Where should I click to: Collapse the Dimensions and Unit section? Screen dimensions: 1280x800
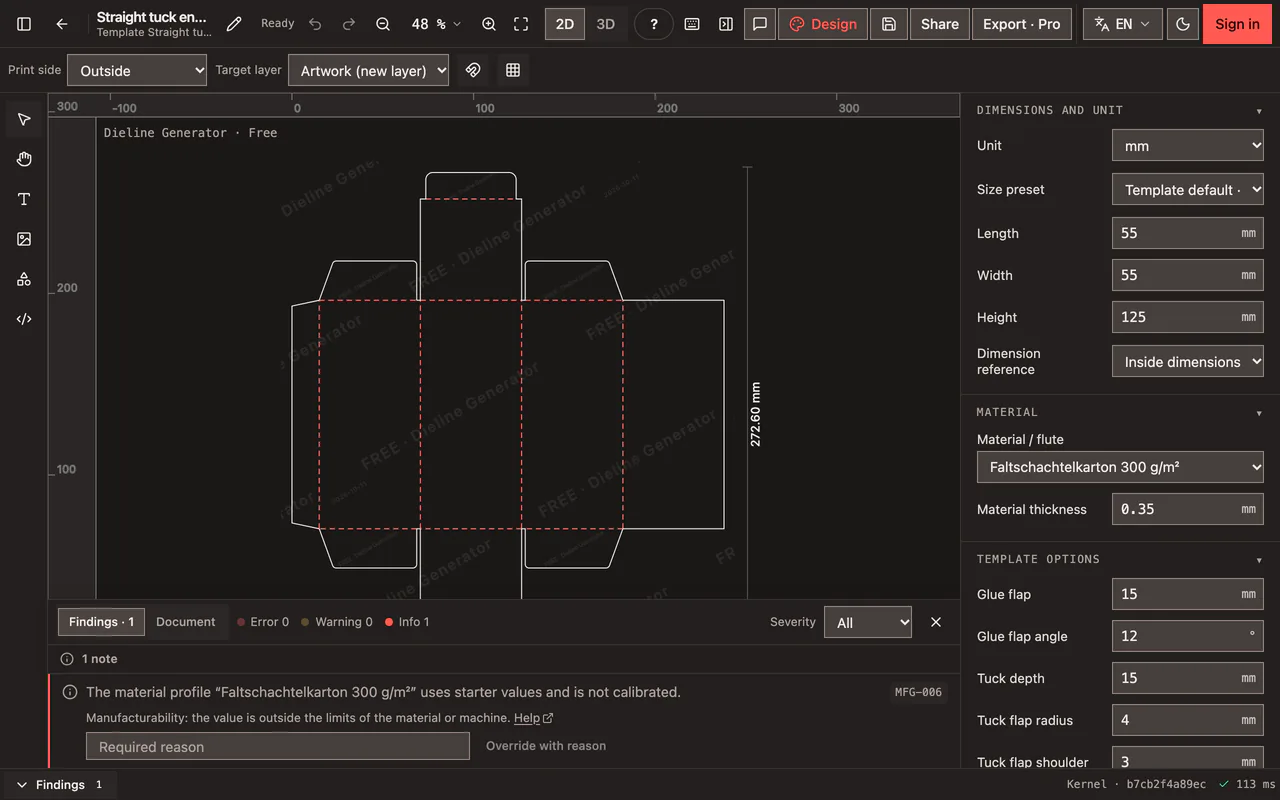1259,111
